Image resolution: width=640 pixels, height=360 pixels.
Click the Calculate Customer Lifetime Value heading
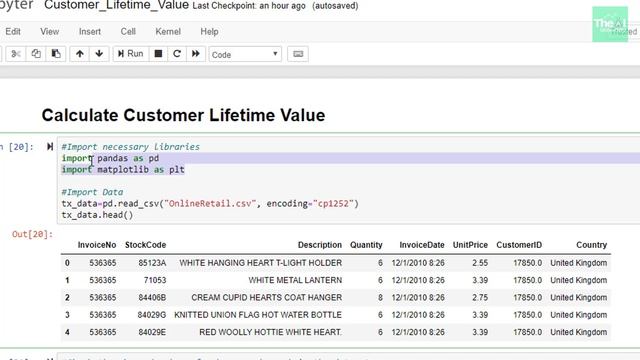[x=183, y=115]
